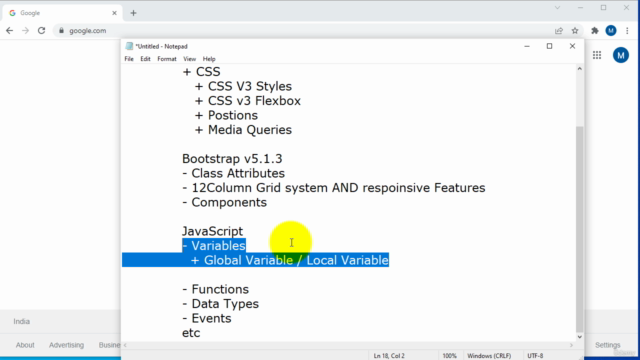The height and width of the screenshot is (360, 640).
Task: Click Notepad vertical scrollbar thumb
Action: 580,229
